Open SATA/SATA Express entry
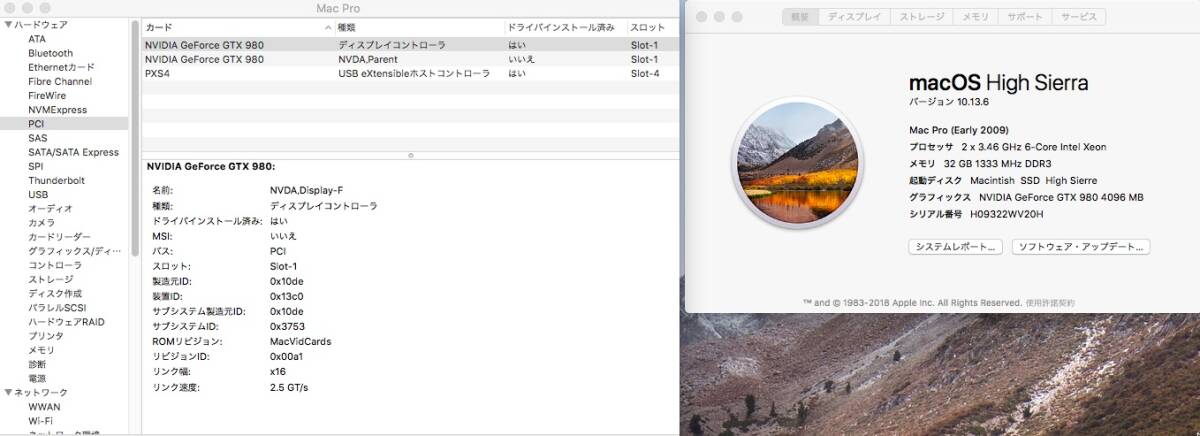 73,152
